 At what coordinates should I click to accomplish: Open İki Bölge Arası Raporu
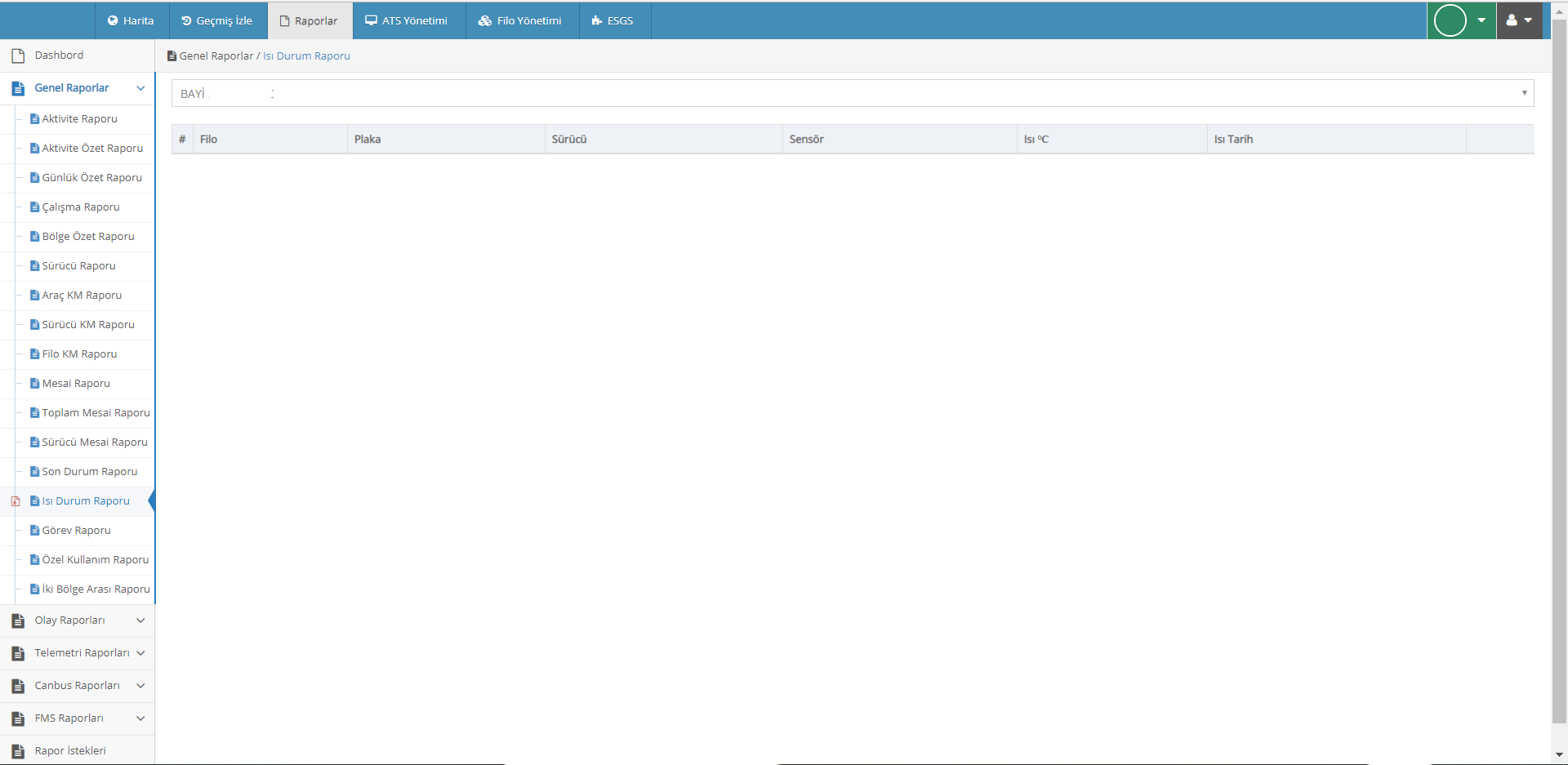(x=96, y=589)
